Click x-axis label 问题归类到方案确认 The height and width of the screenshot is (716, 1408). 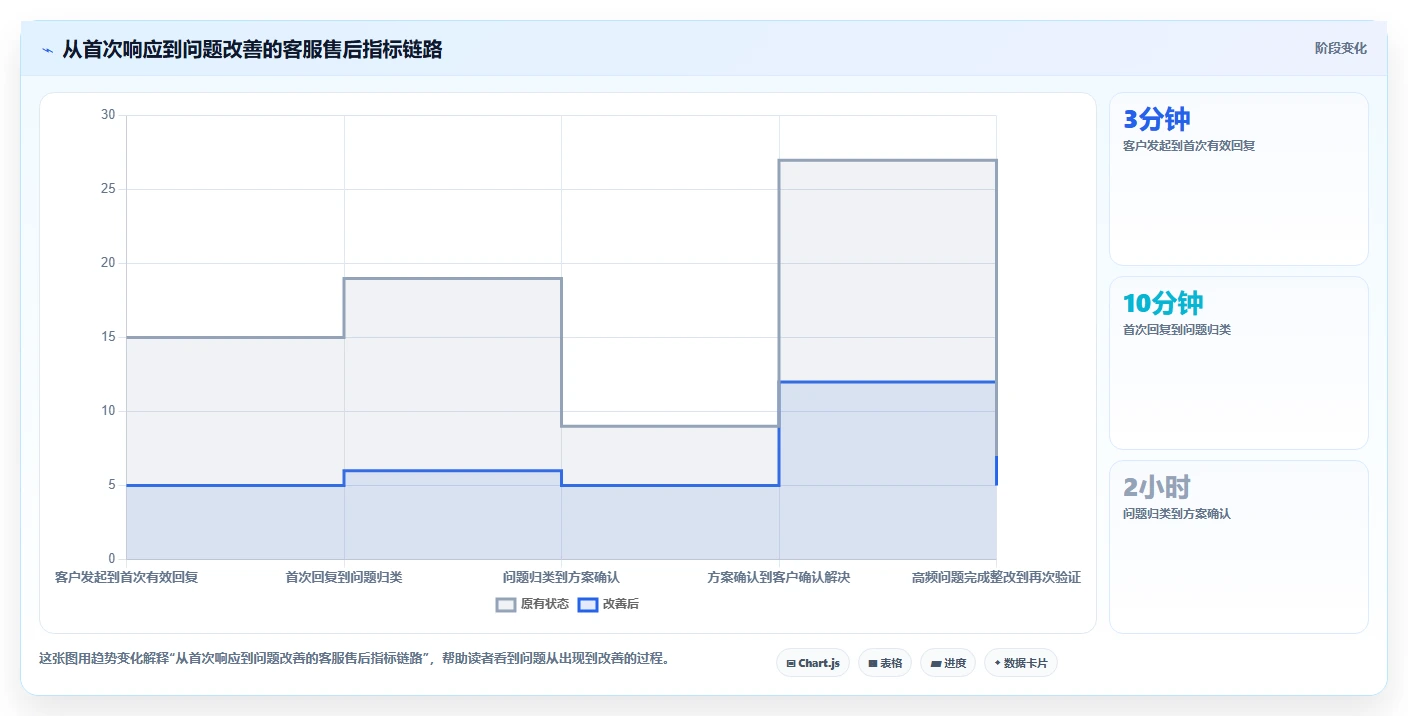(561, 578)
